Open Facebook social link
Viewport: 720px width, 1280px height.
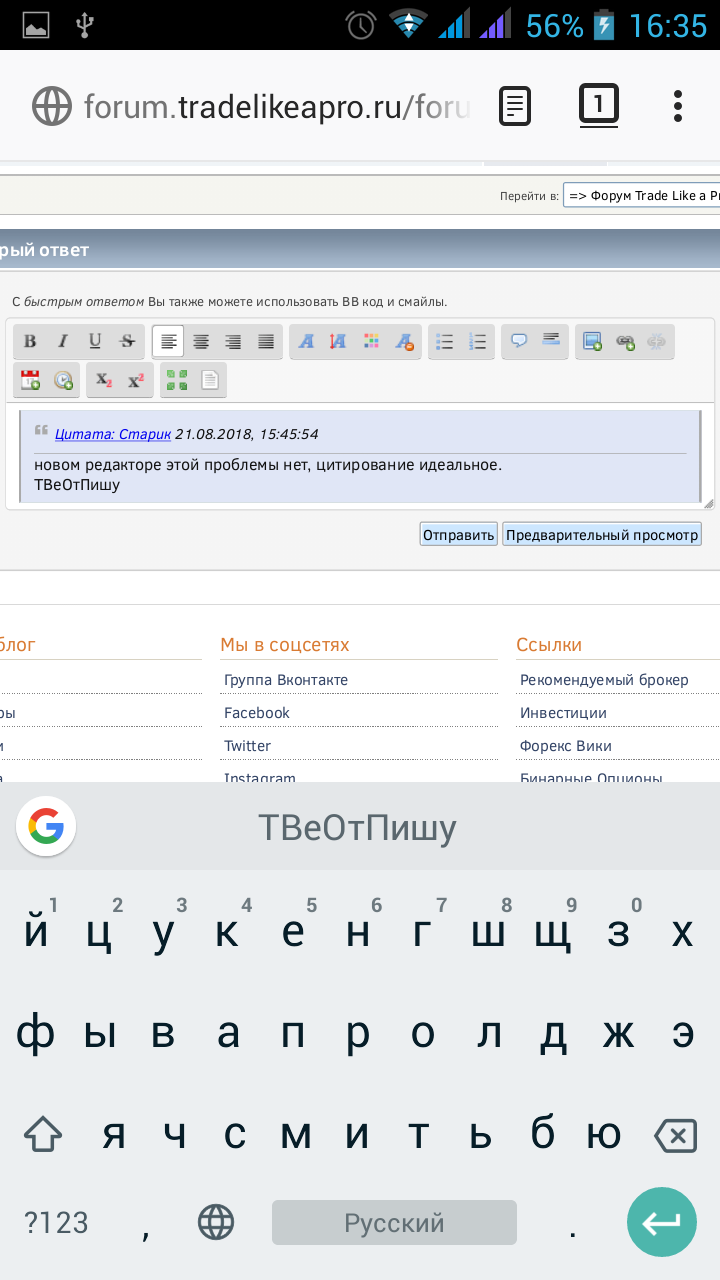[x=257, y=713]
